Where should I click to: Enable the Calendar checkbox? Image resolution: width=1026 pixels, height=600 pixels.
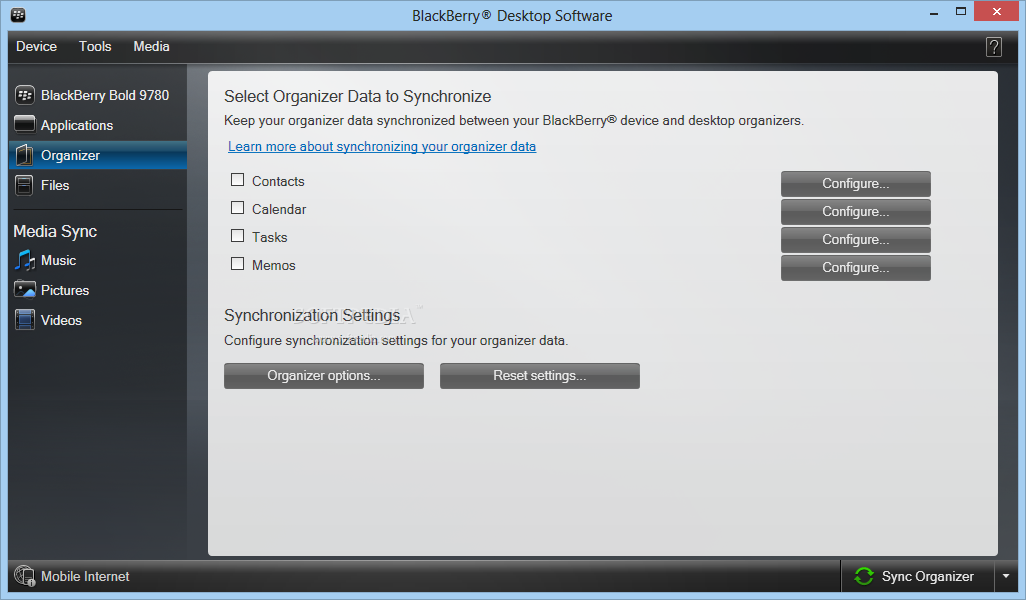pos(238,208)
